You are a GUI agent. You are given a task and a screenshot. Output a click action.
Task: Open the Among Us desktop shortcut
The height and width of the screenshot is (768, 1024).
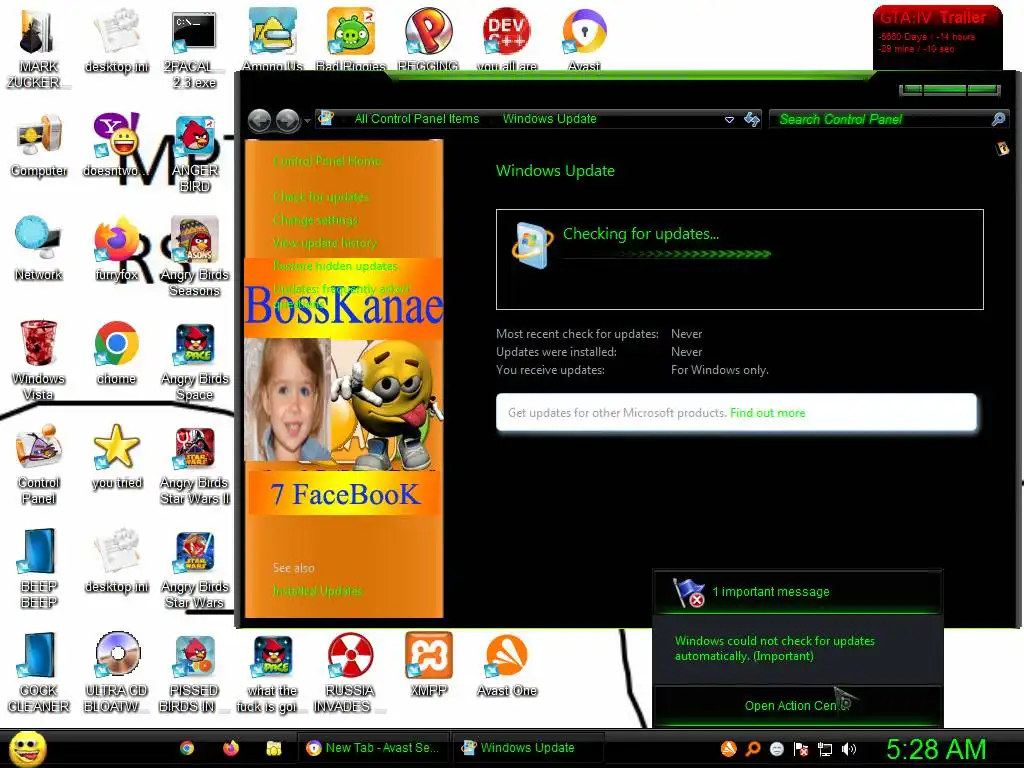[272, 39]
